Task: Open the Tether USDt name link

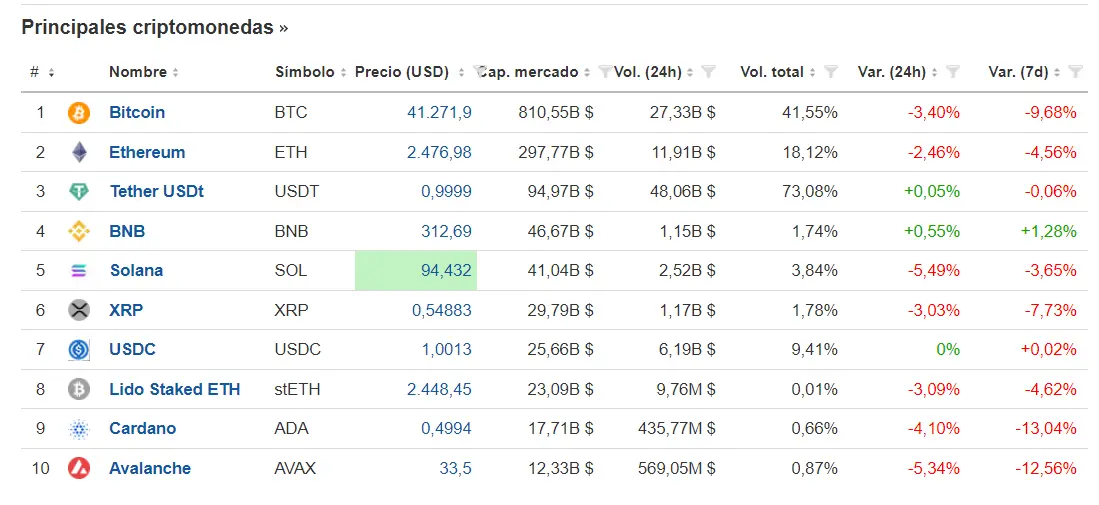Action: click(x=157, y=191)
